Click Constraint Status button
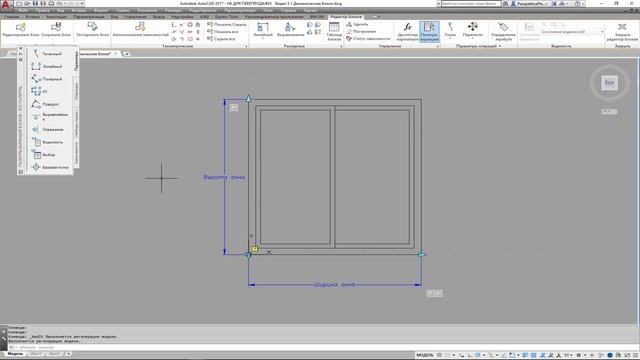Image resolution: width=640 pixels, height=360 pixels. click(x=368, y=39)
